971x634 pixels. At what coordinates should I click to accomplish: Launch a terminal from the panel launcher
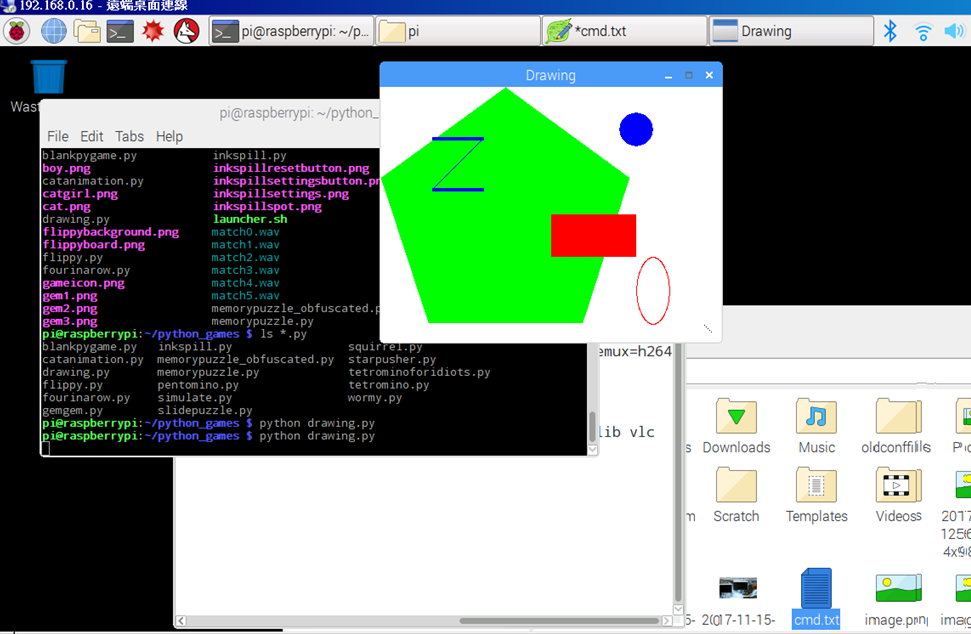click(120, 31)
